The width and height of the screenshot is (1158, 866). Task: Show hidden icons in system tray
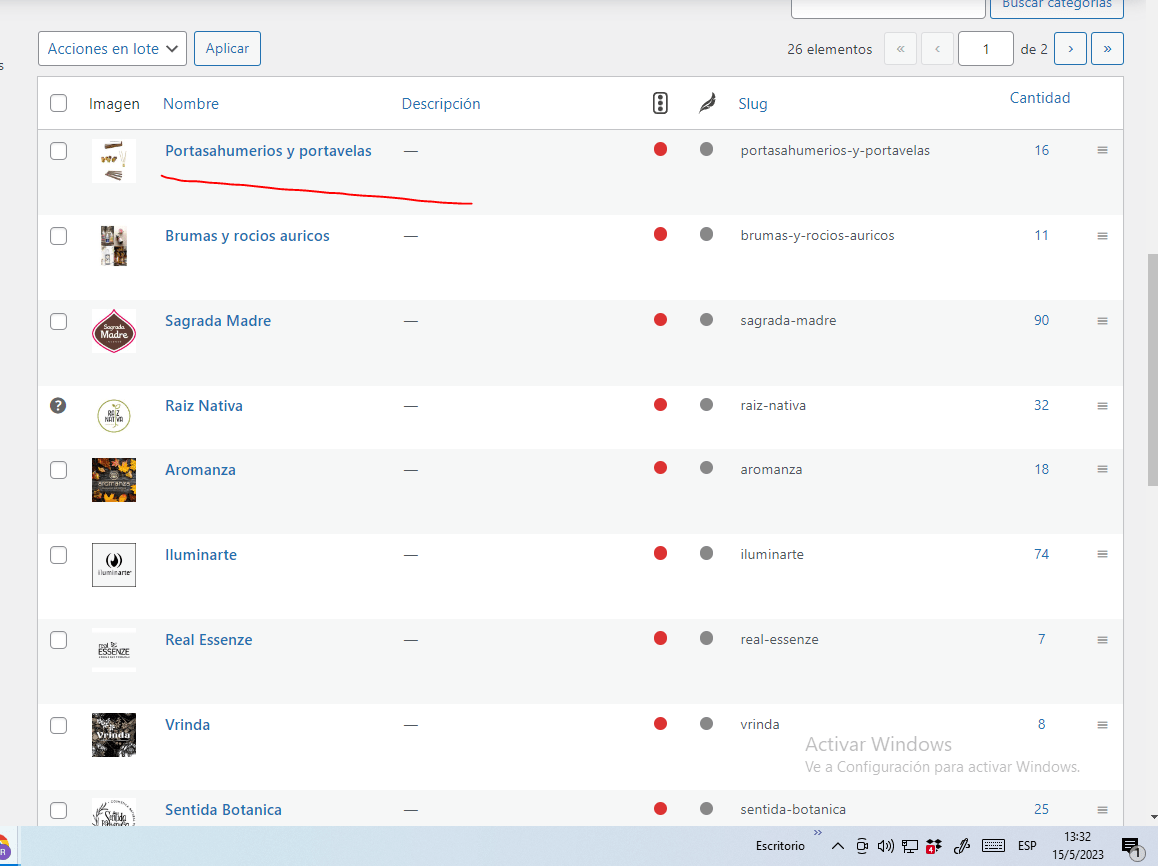(837, 846)
